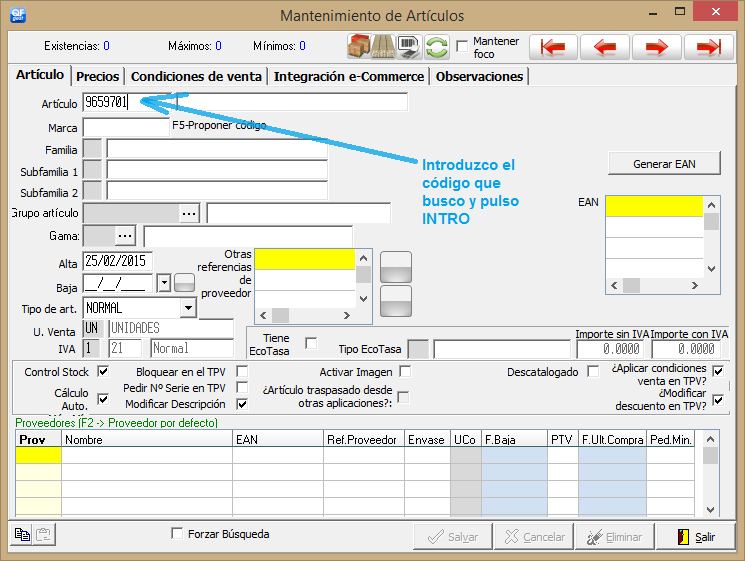This screenshot has width=745, height=561.
Task: Toggle Mantener foco checkbox
Action: click(x=462, y=47)
